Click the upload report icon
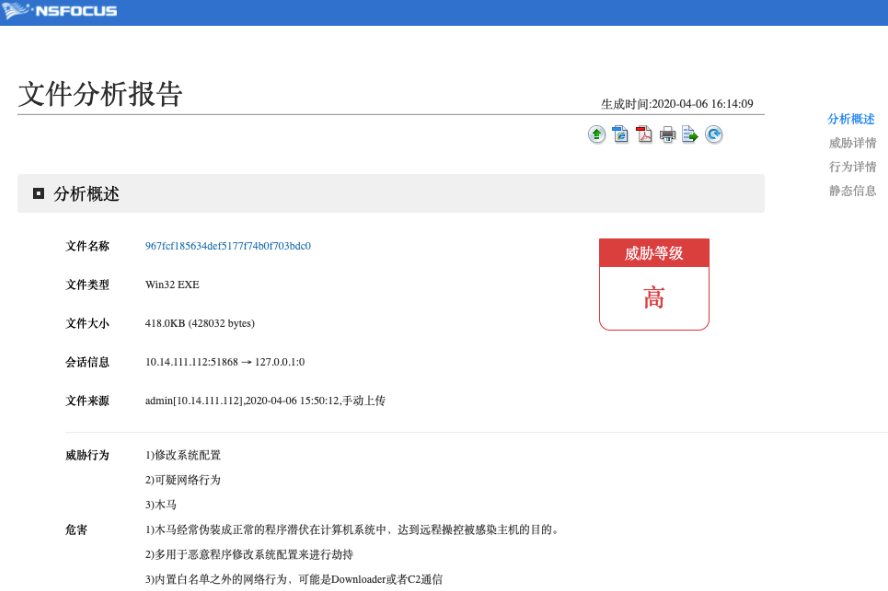 pyautogui.click(x=596, y=134)
